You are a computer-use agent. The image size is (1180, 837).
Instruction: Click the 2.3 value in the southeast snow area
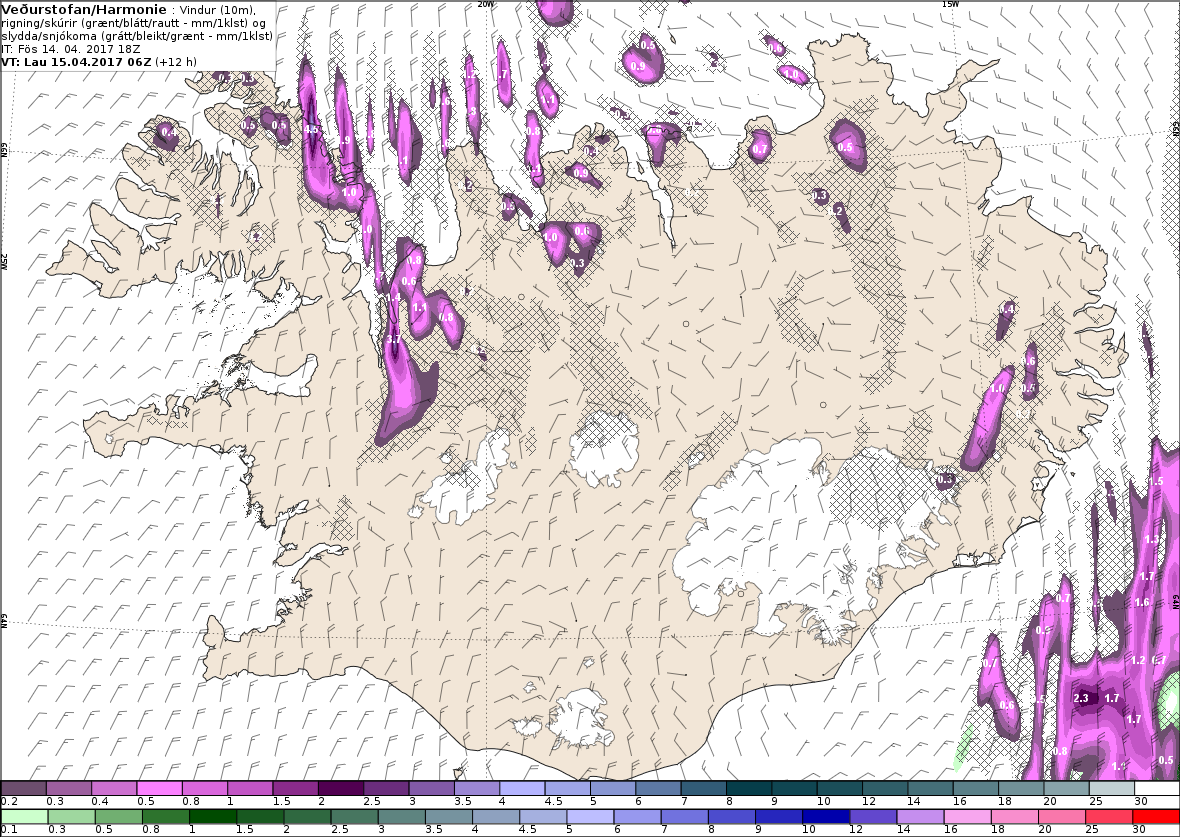pos(1081,698)
